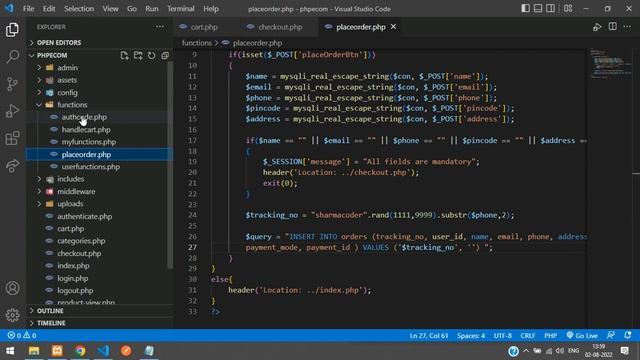Viewport: 640px width, 360px height.
Task: Toggle Primary Side Bar visibility
Action: 525,9
